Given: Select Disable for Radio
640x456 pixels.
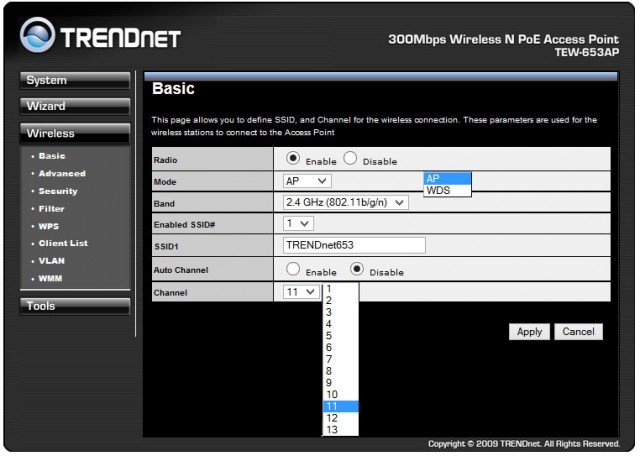Looking at the screenshot, I should pyautogui.click(x=351, y=158).
